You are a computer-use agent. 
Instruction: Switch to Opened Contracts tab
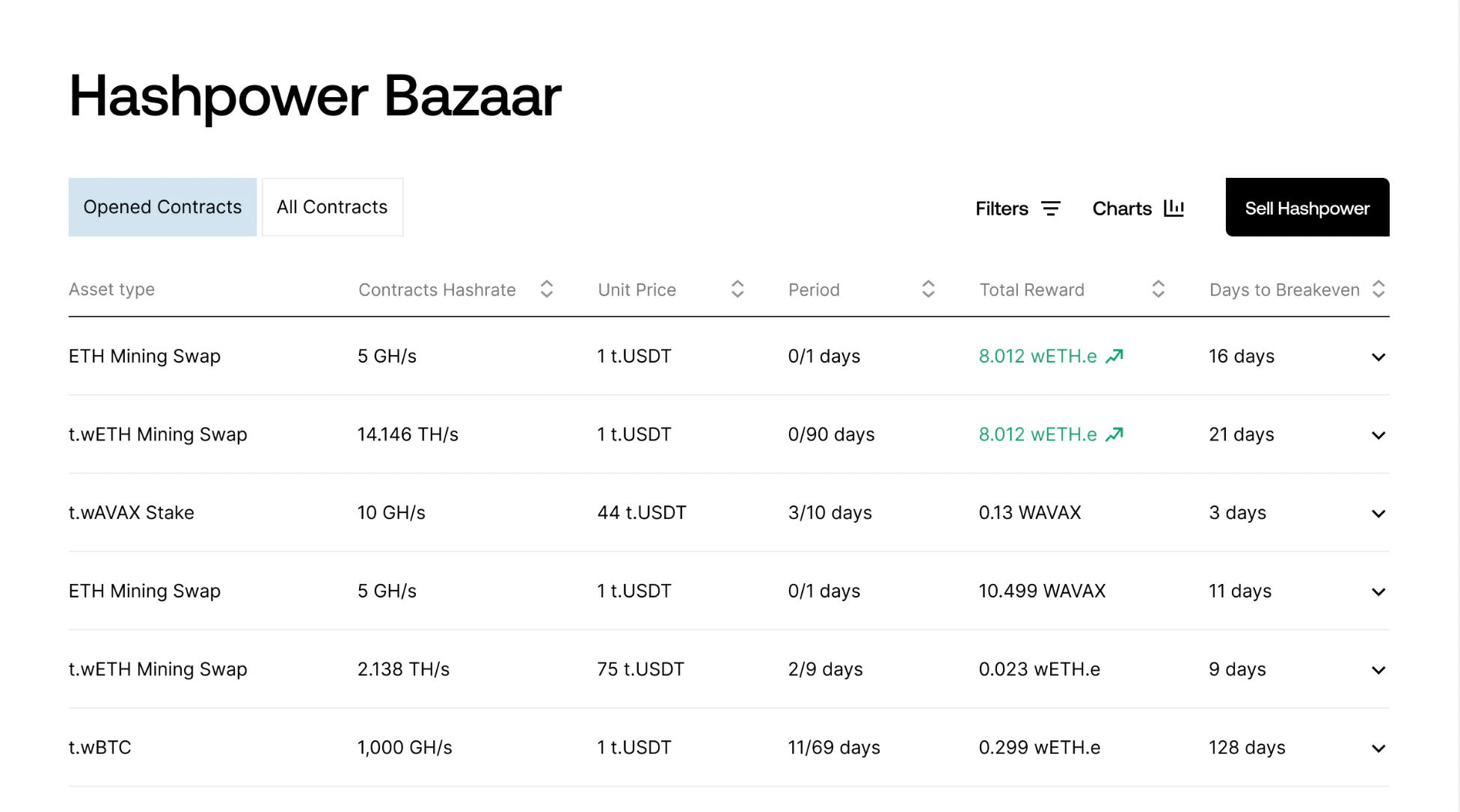click(x=162, y=207)
